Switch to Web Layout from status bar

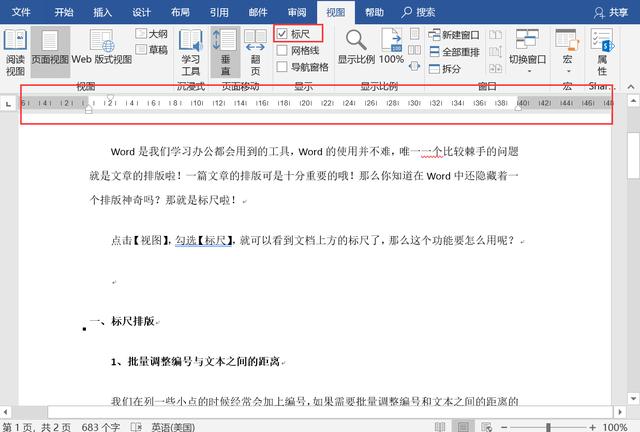click(x=486, y=427)
